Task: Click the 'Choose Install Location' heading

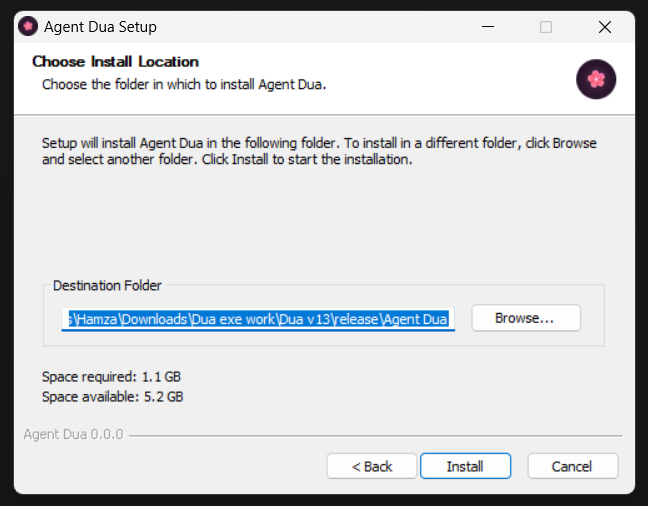Action: click(x=115, y=62)
